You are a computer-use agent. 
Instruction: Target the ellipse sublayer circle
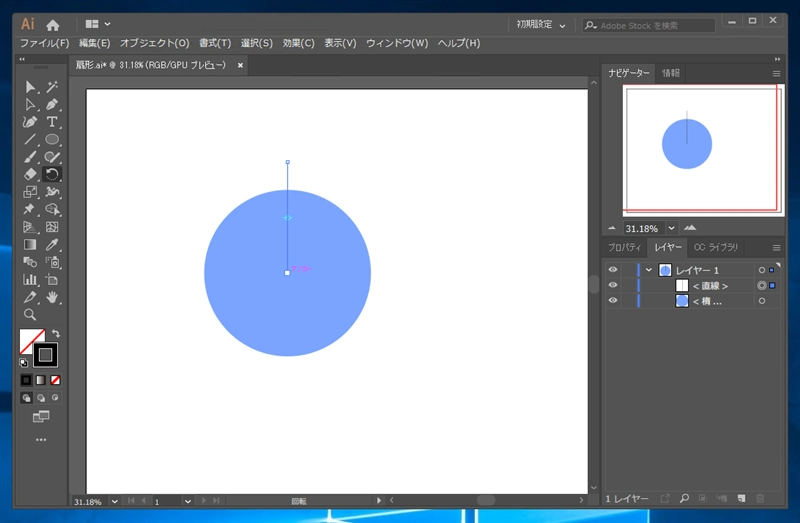pyautogui.click(x=762, y=301)
